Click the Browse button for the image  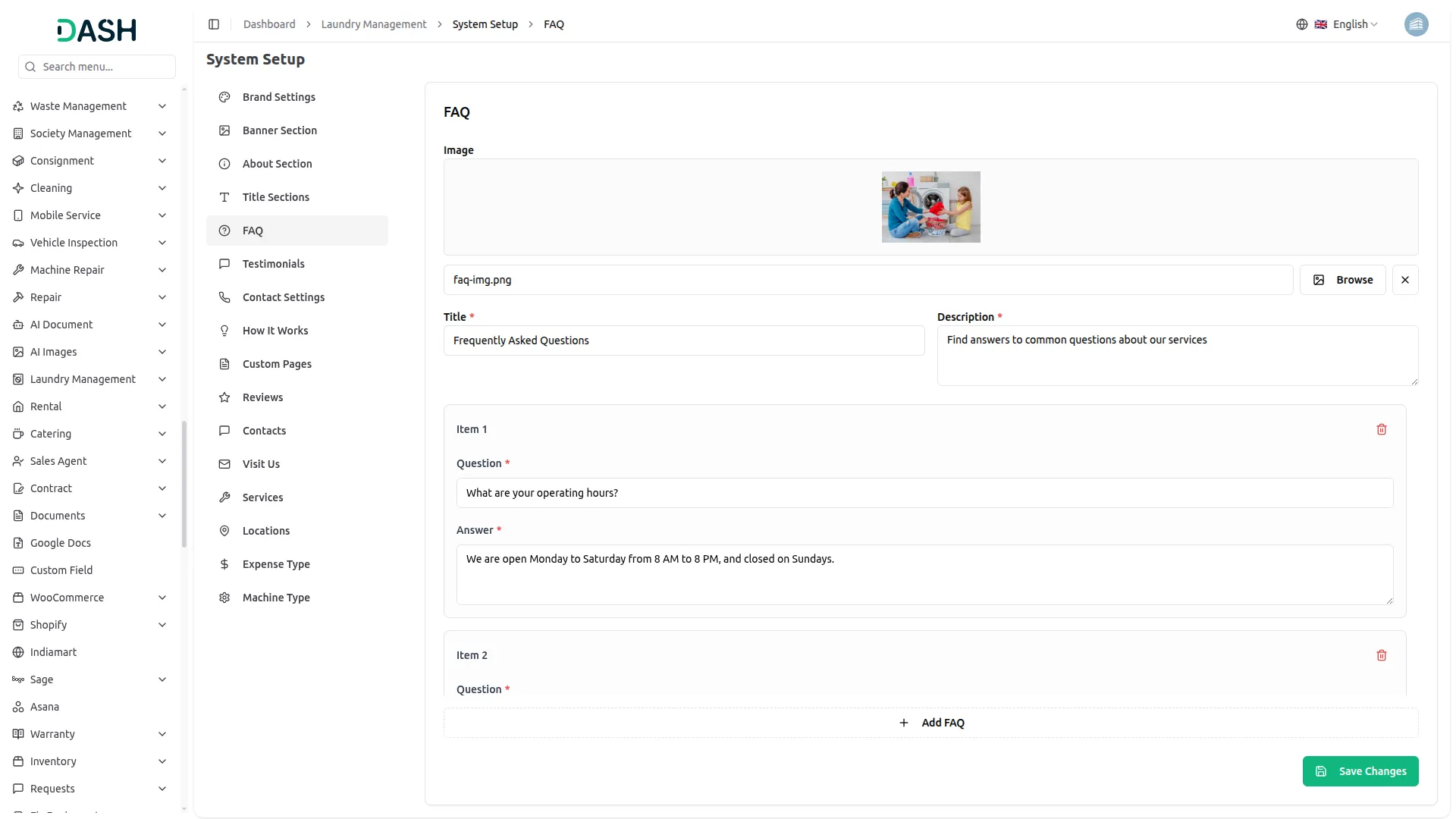pyautogui.click(x=1342, y=279)
